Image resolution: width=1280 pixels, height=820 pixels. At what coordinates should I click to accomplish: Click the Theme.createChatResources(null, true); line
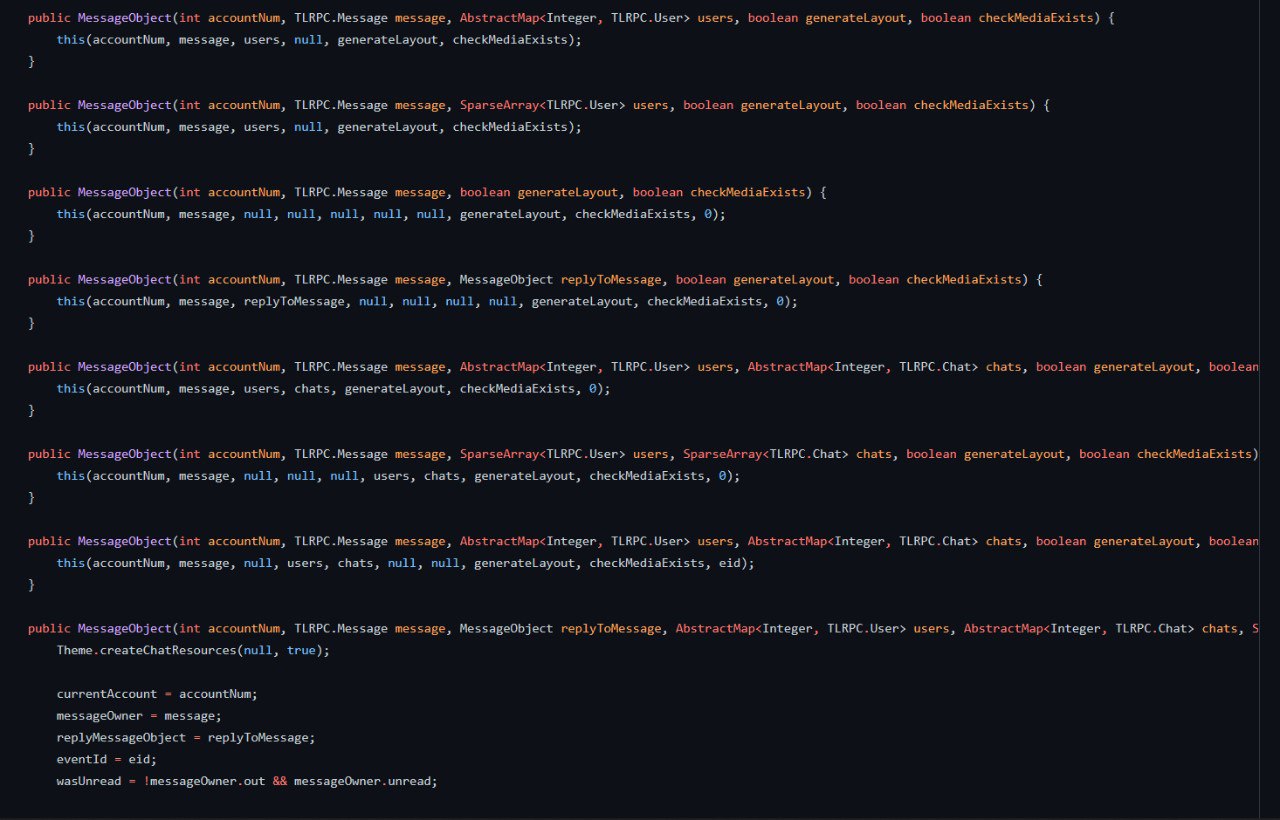[193, 650]
